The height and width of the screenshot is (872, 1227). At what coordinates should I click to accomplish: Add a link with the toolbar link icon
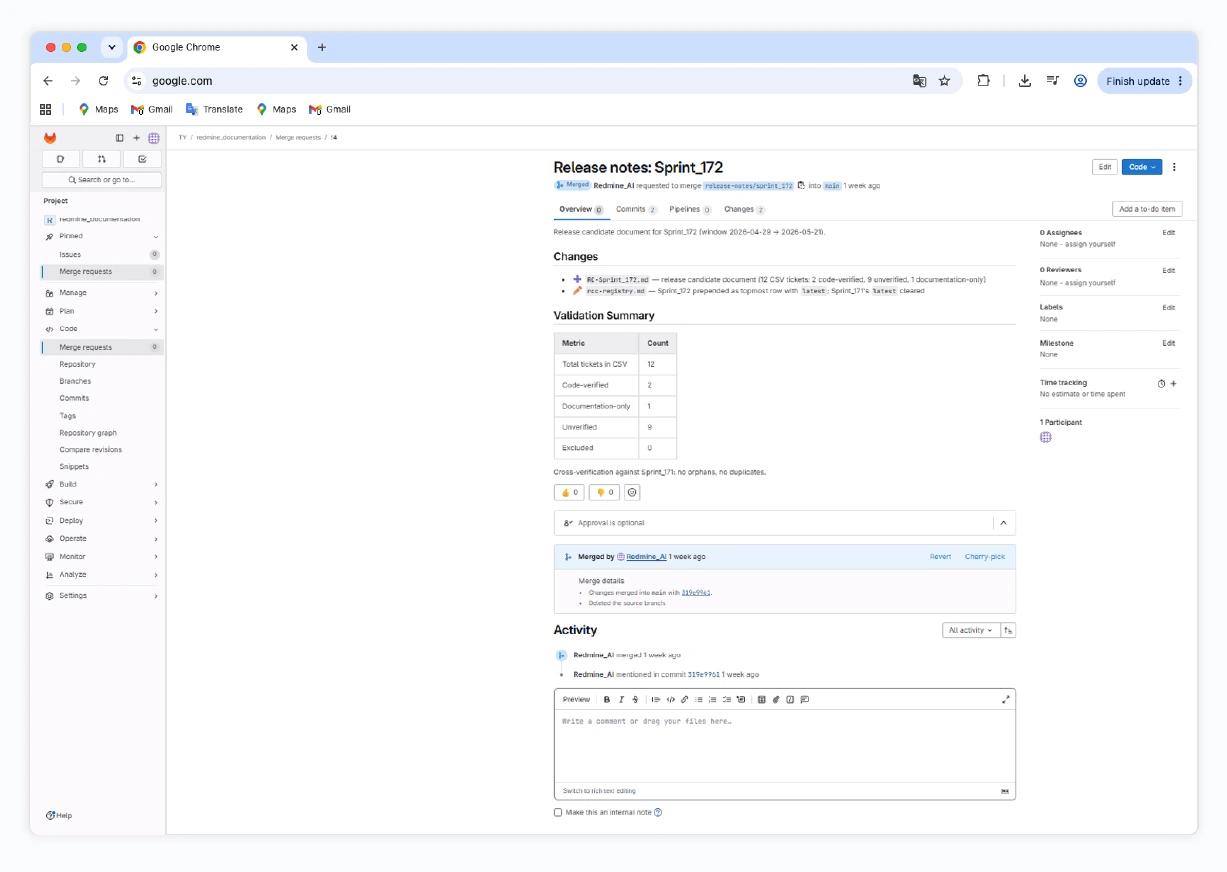pos(684,699)
